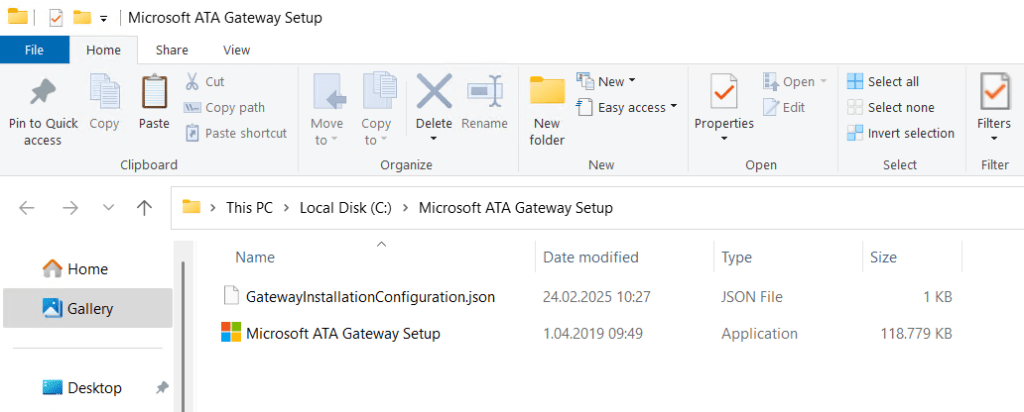The image size is (1024, 412).
Task: Switch to the View ribbon tab
Action: point(236,49)
